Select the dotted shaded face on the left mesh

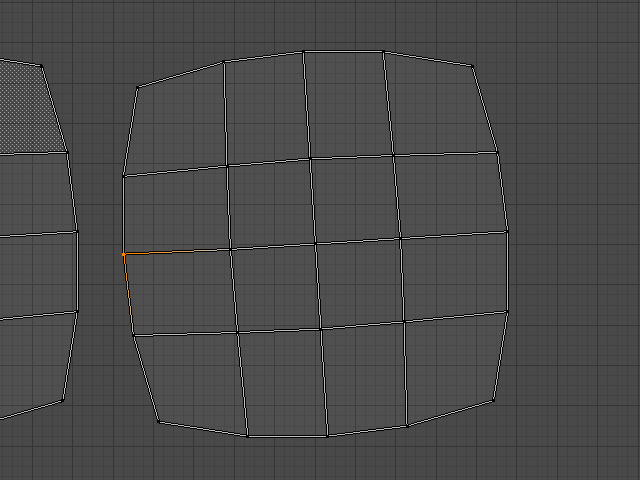(29, 109)
